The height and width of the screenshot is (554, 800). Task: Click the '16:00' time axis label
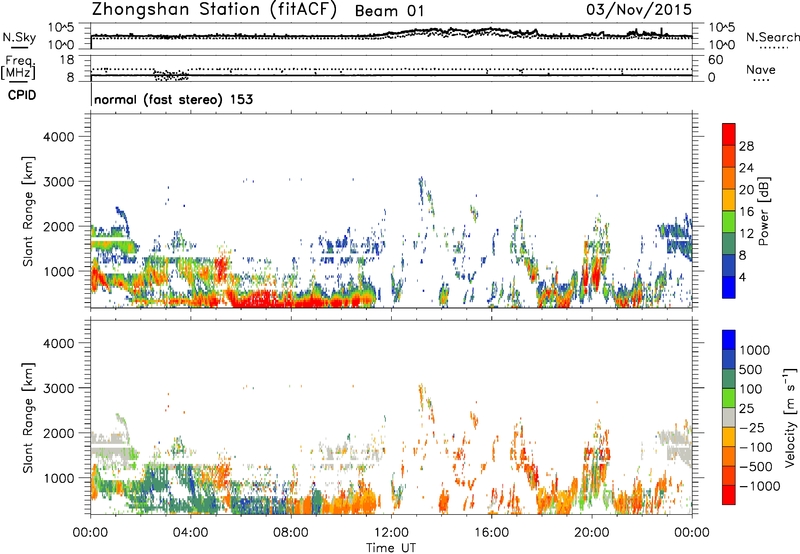click(x=491, y=533)
